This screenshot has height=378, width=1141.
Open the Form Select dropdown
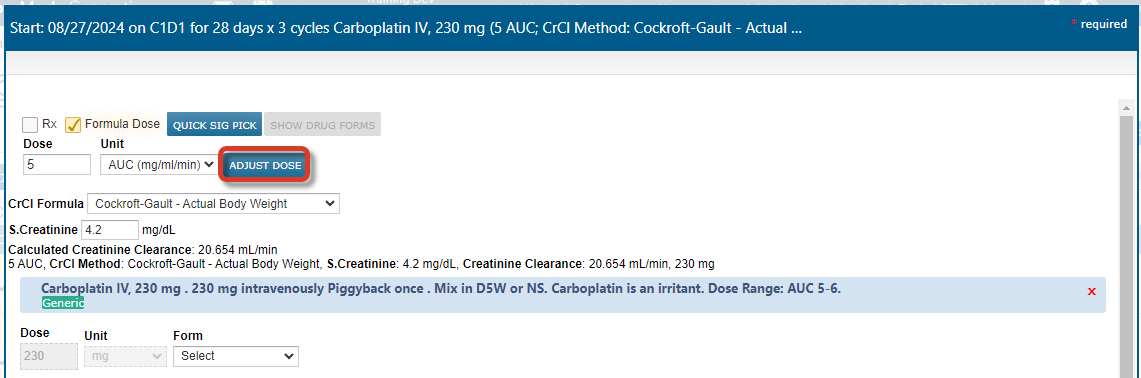click(236, 355)
